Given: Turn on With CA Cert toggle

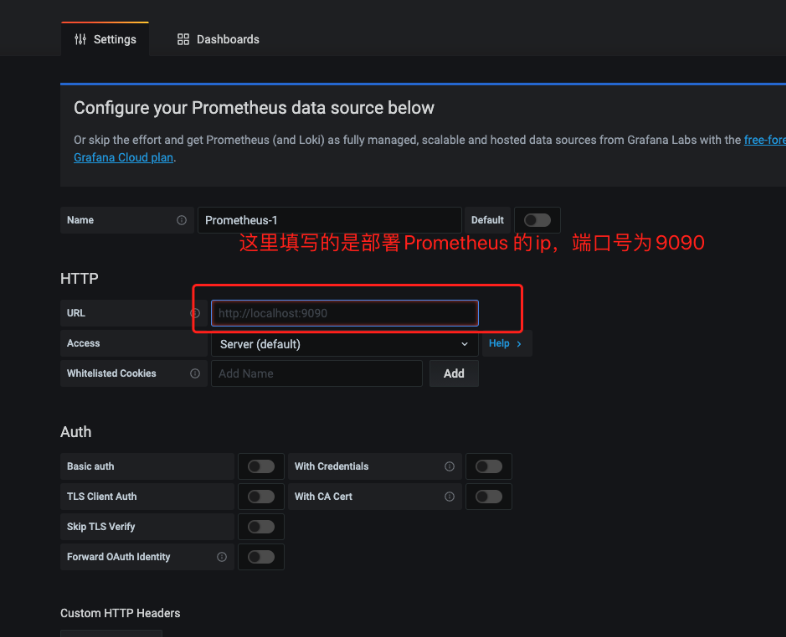Looking at the screenshot, I should (x=489, y=497).
